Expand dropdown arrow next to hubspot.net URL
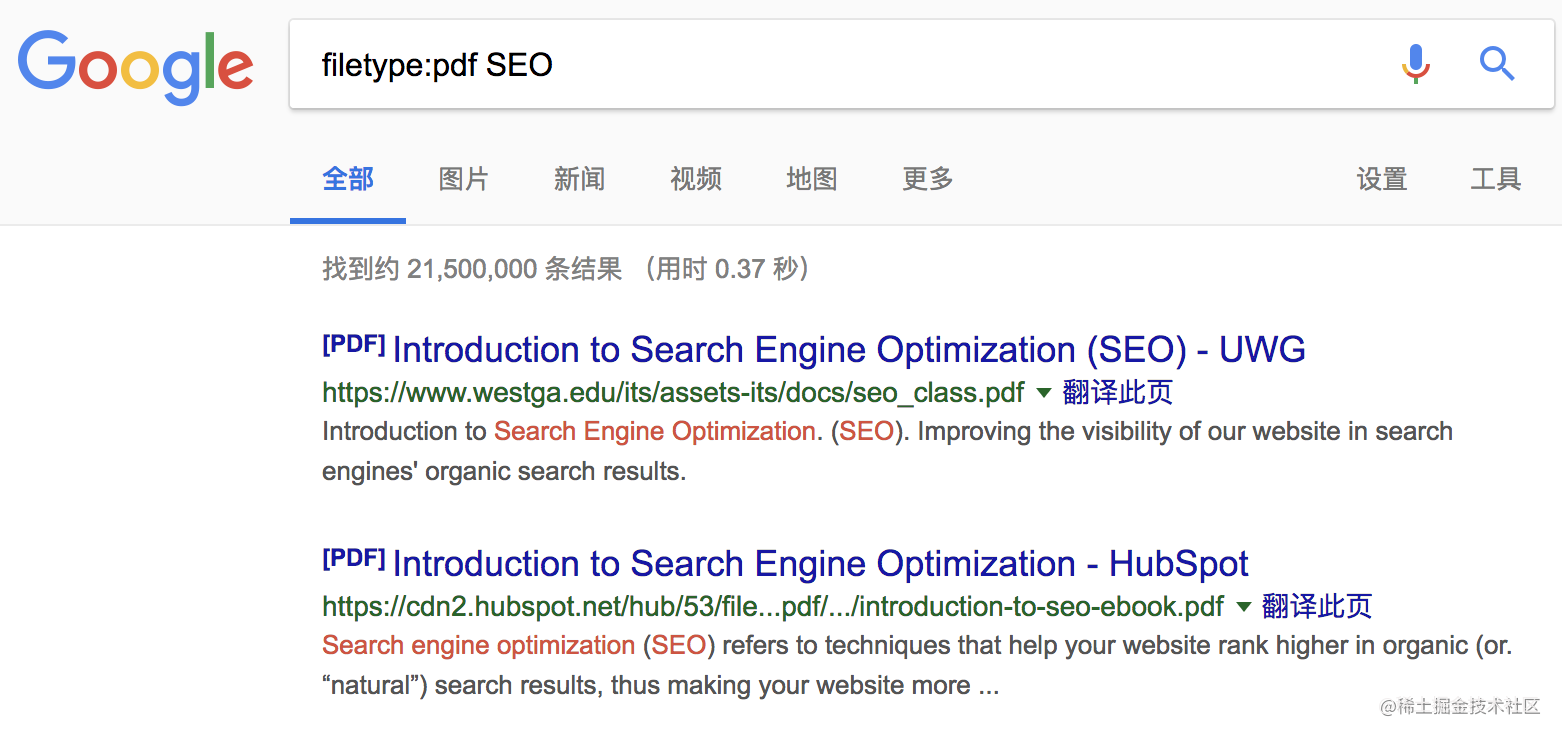Screen dimensions: 1562x738 pyautogui.click(x=1244, y=607)
